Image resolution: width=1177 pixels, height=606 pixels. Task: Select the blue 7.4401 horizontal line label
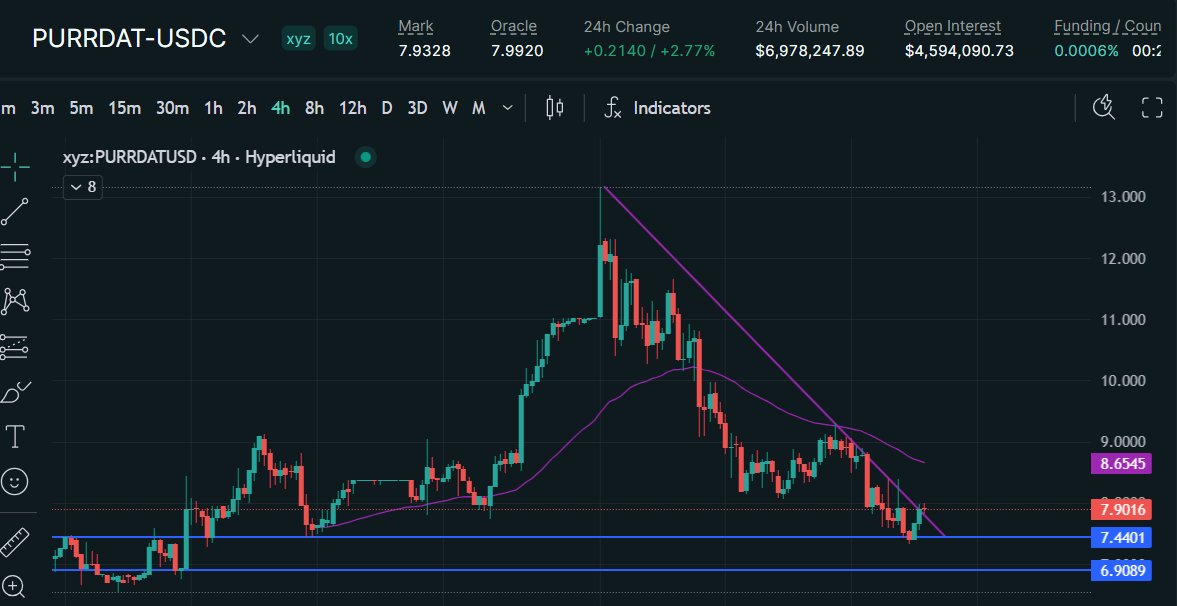[x=1122, y=538]
